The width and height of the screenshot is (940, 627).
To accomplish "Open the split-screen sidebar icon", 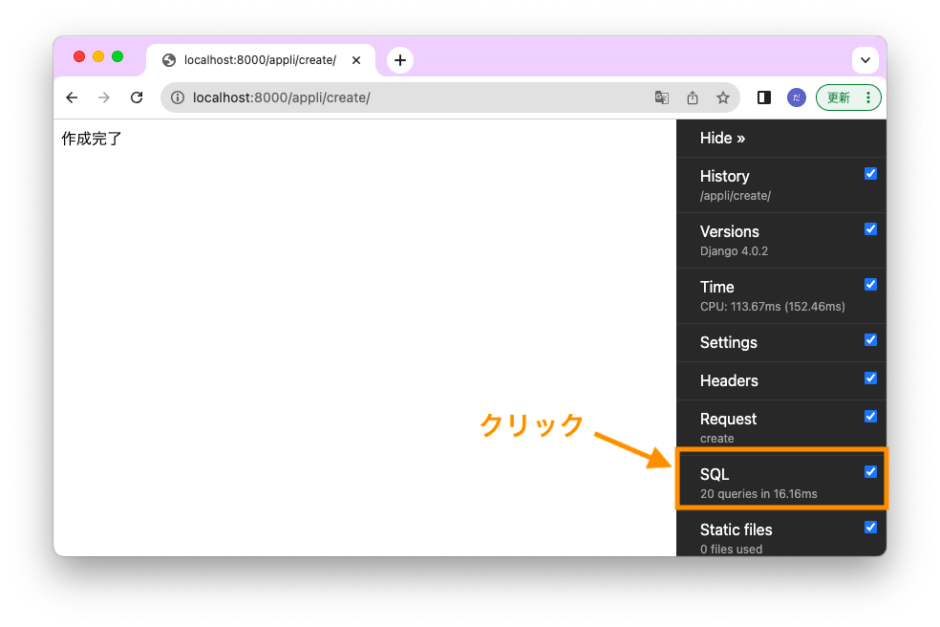I will click(x=763, y=97).
